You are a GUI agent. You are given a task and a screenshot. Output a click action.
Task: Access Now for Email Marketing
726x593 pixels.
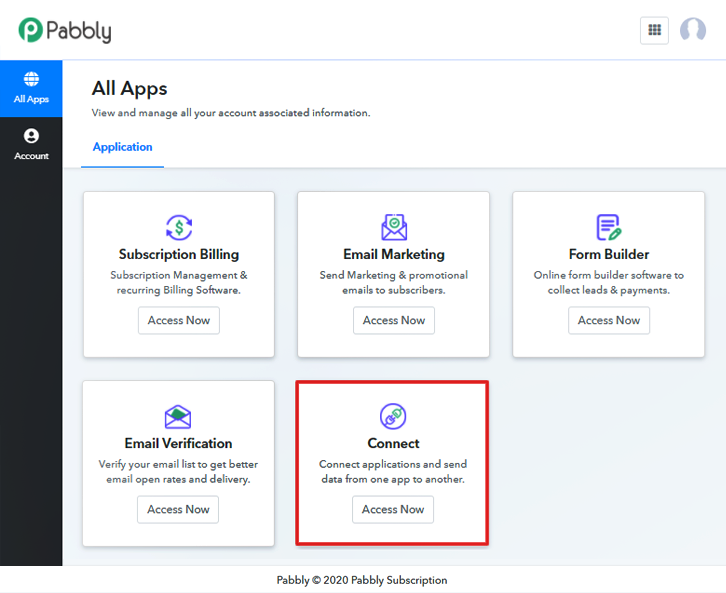tap(394, 320)
